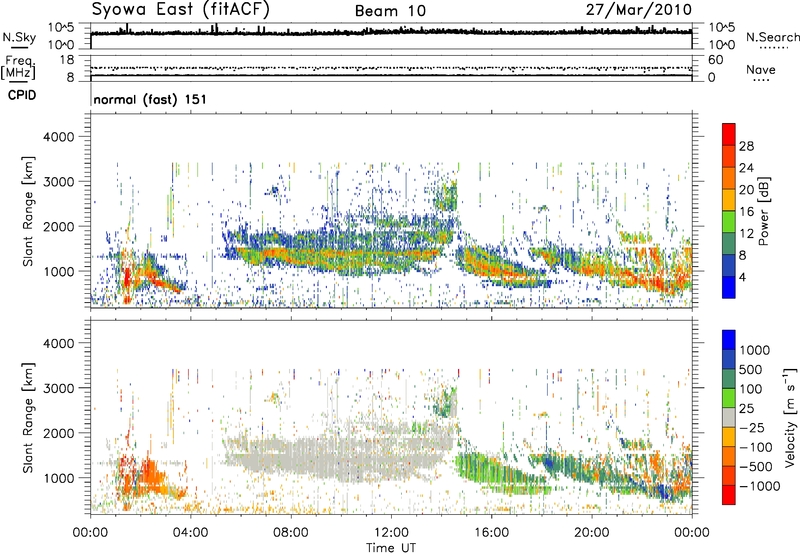Screen dimensions: 800x554
Task: Click the "20" tick on the Power colorbar
Action: 746,190
